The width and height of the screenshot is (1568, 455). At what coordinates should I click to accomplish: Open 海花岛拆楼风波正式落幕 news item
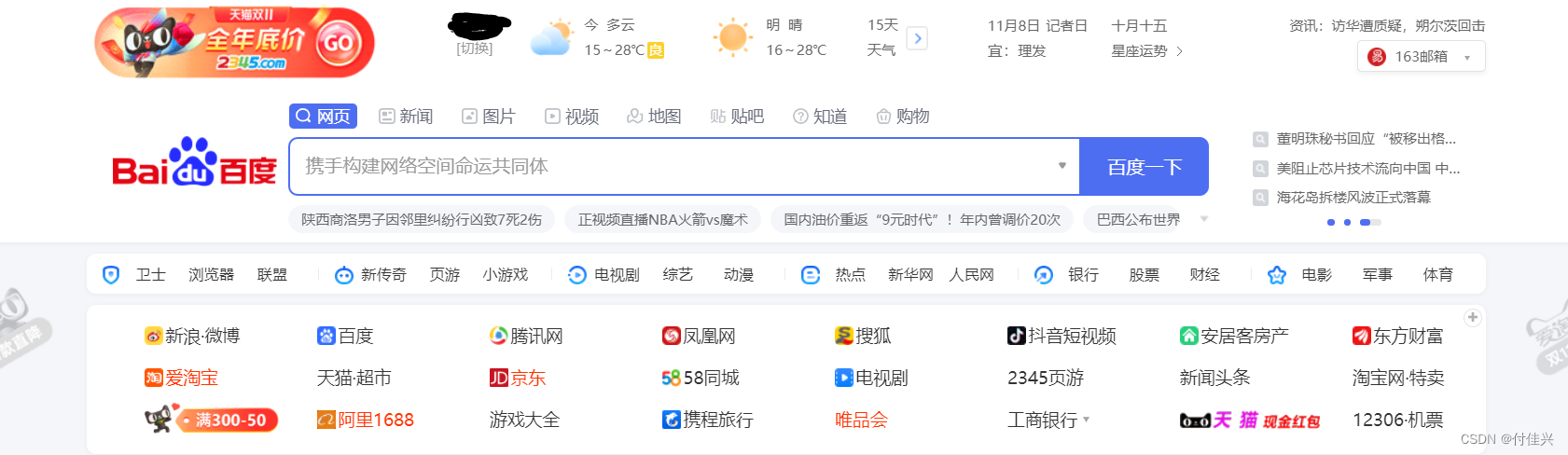point(1353,198)
